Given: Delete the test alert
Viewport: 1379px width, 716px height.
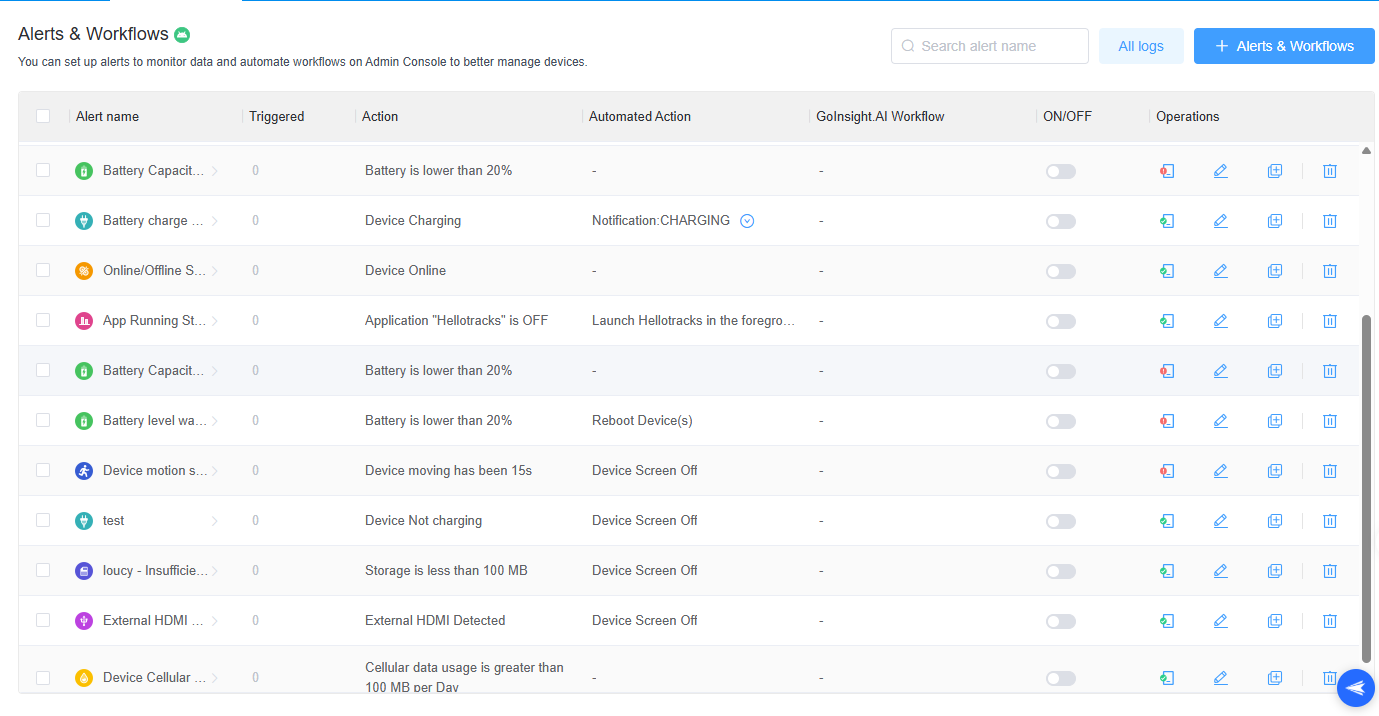Looking at the screenshot, I should pos(1329,521).
